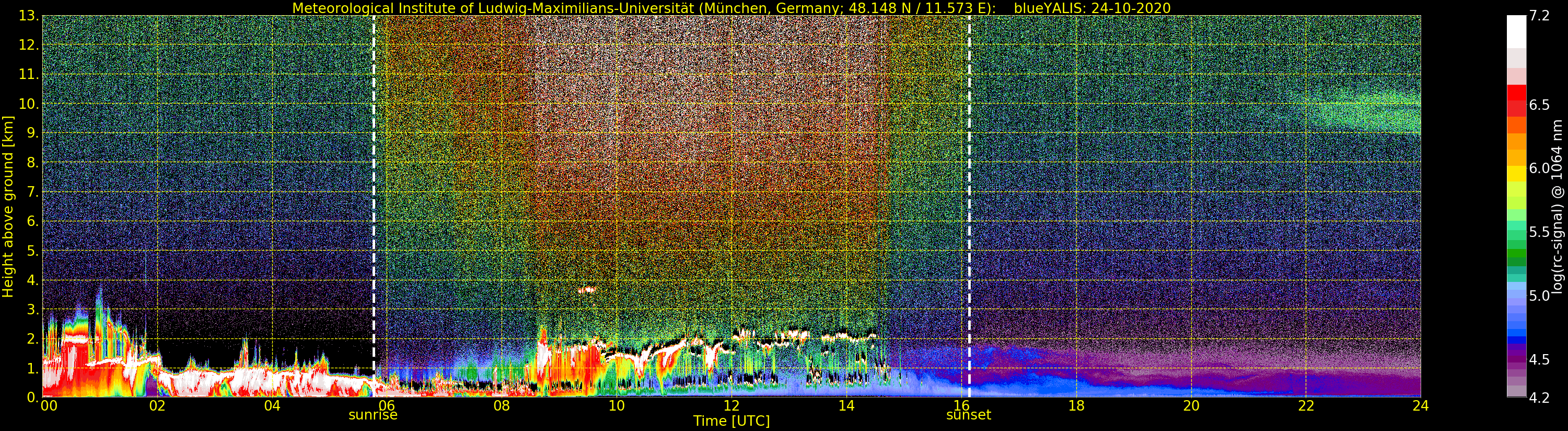The image size is (1568, 431).
Task: Select the '5.0' colorbar tick value
Action: pyautogui.click(x=1539, y=296)
